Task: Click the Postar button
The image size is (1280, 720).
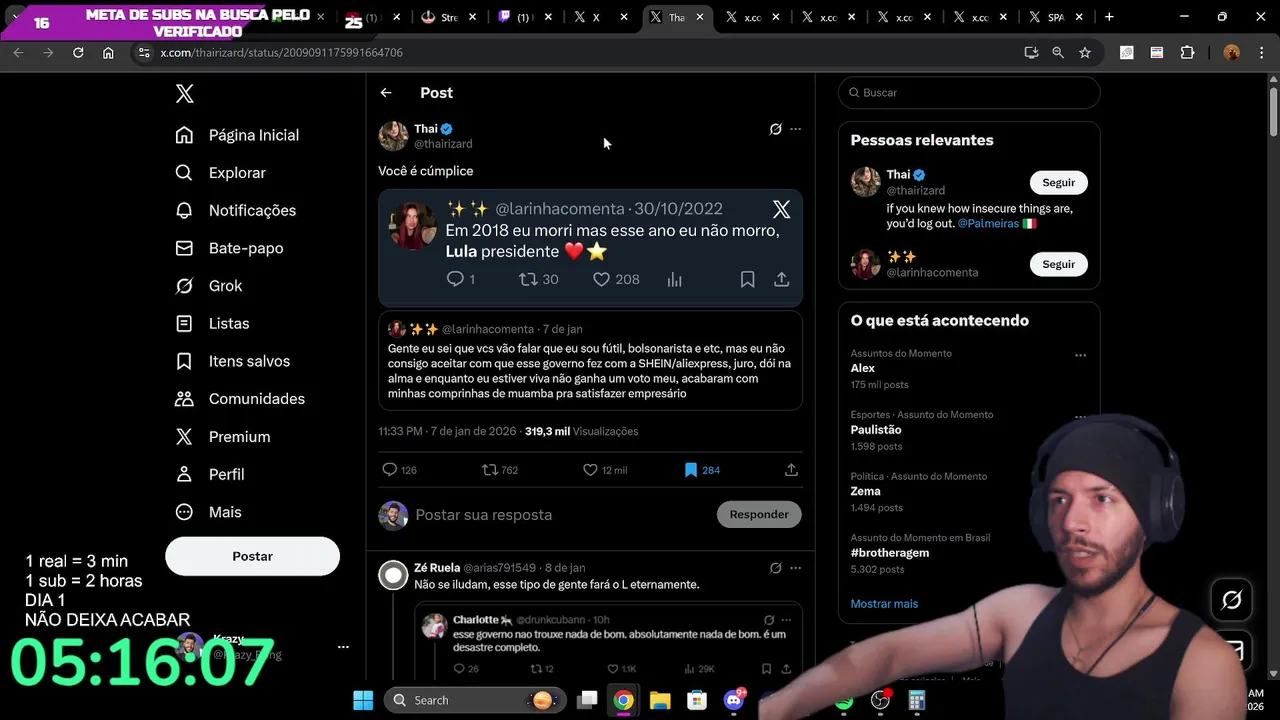Action: pos(252,556)
